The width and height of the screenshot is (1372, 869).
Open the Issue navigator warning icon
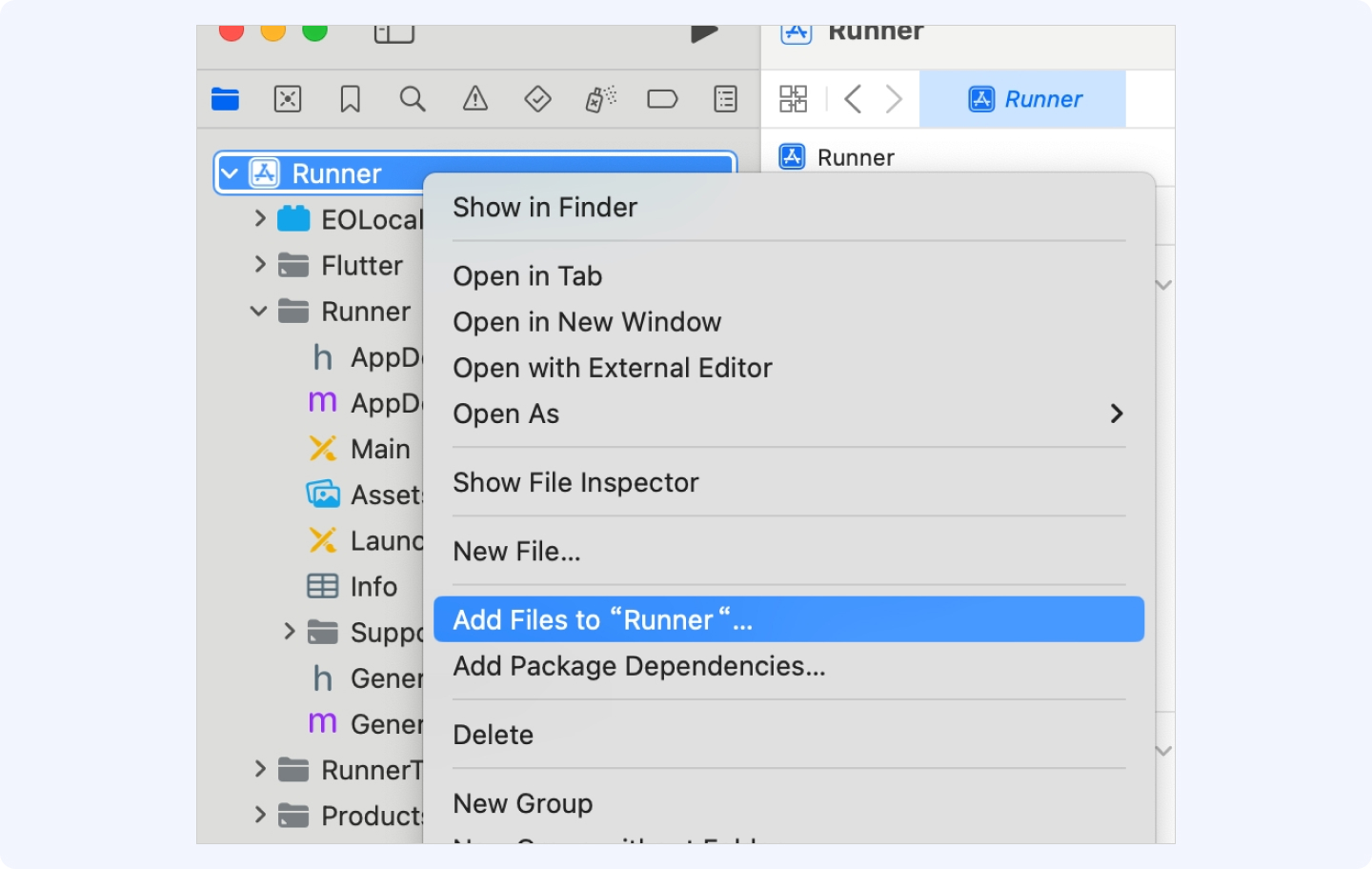(x=475, y=99)
